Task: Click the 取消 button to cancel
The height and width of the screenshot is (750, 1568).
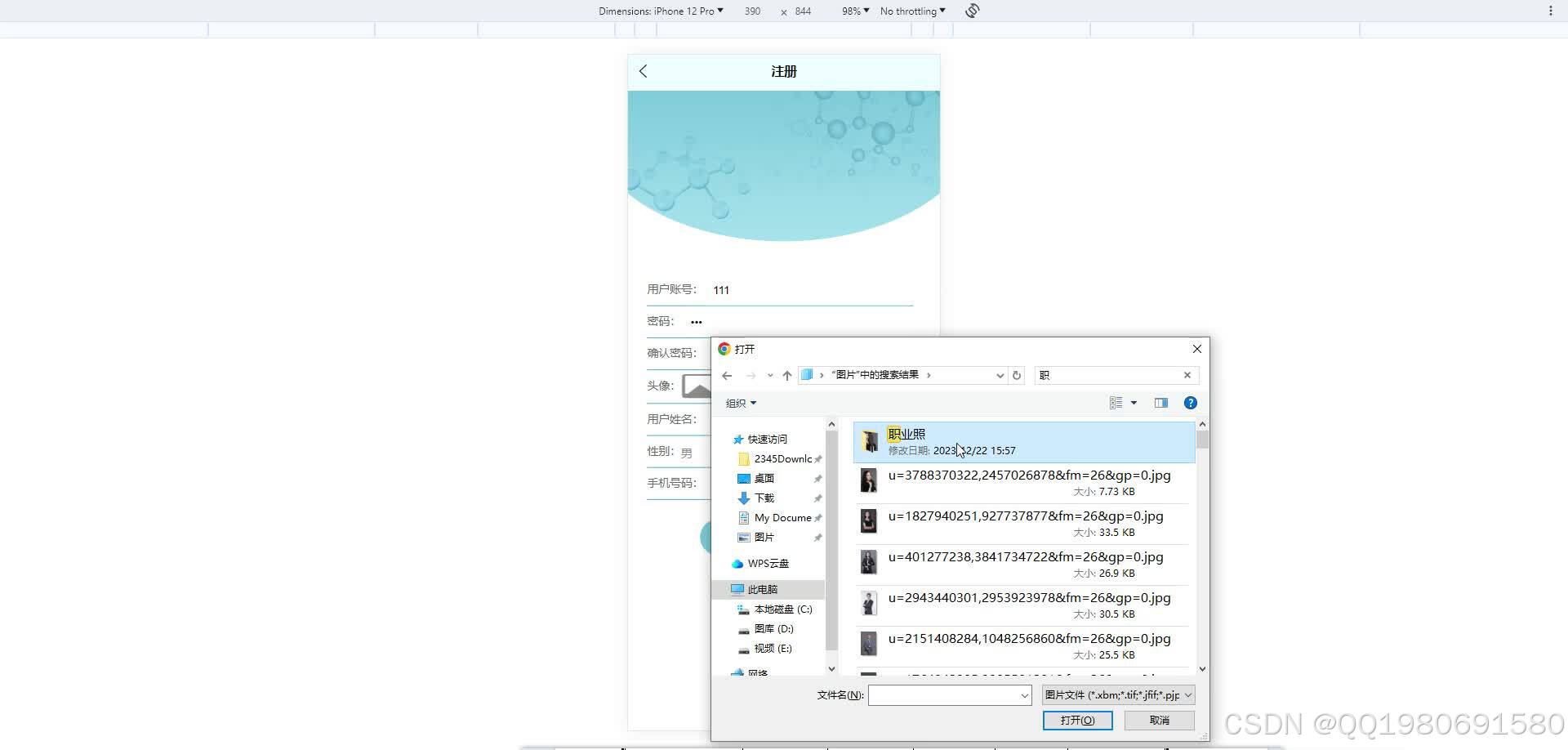Action: pyautogui.click(x=1159, y=720)
